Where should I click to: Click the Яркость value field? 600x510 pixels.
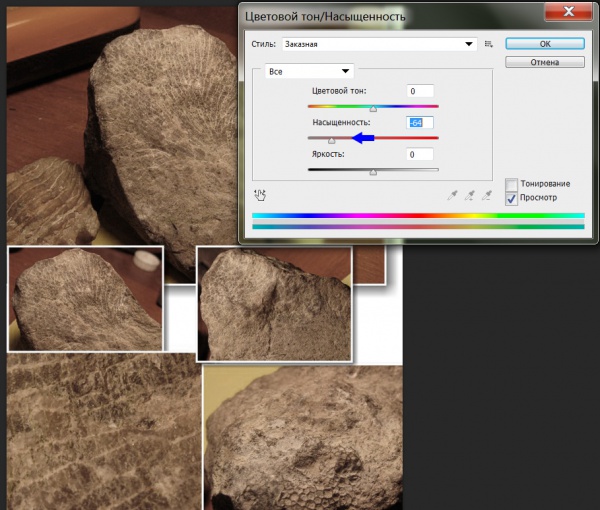tap(420, 154)
